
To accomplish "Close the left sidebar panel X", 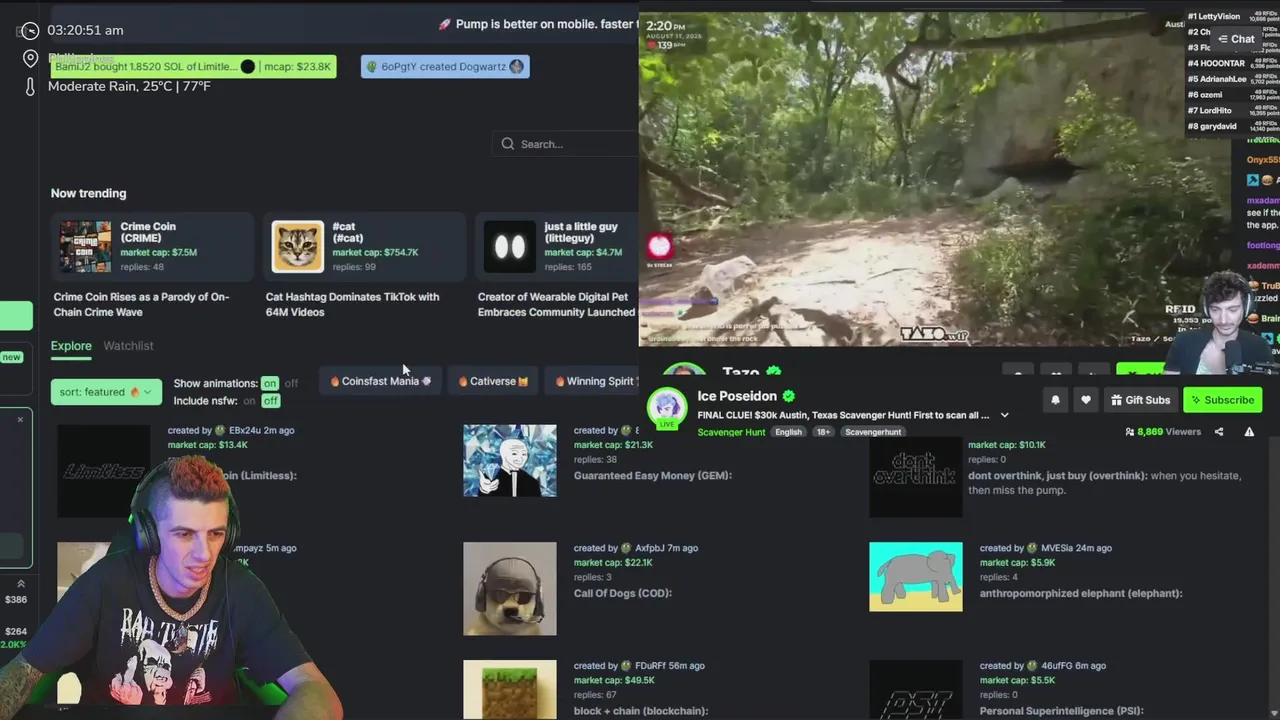I will click(x=20, y=420).
